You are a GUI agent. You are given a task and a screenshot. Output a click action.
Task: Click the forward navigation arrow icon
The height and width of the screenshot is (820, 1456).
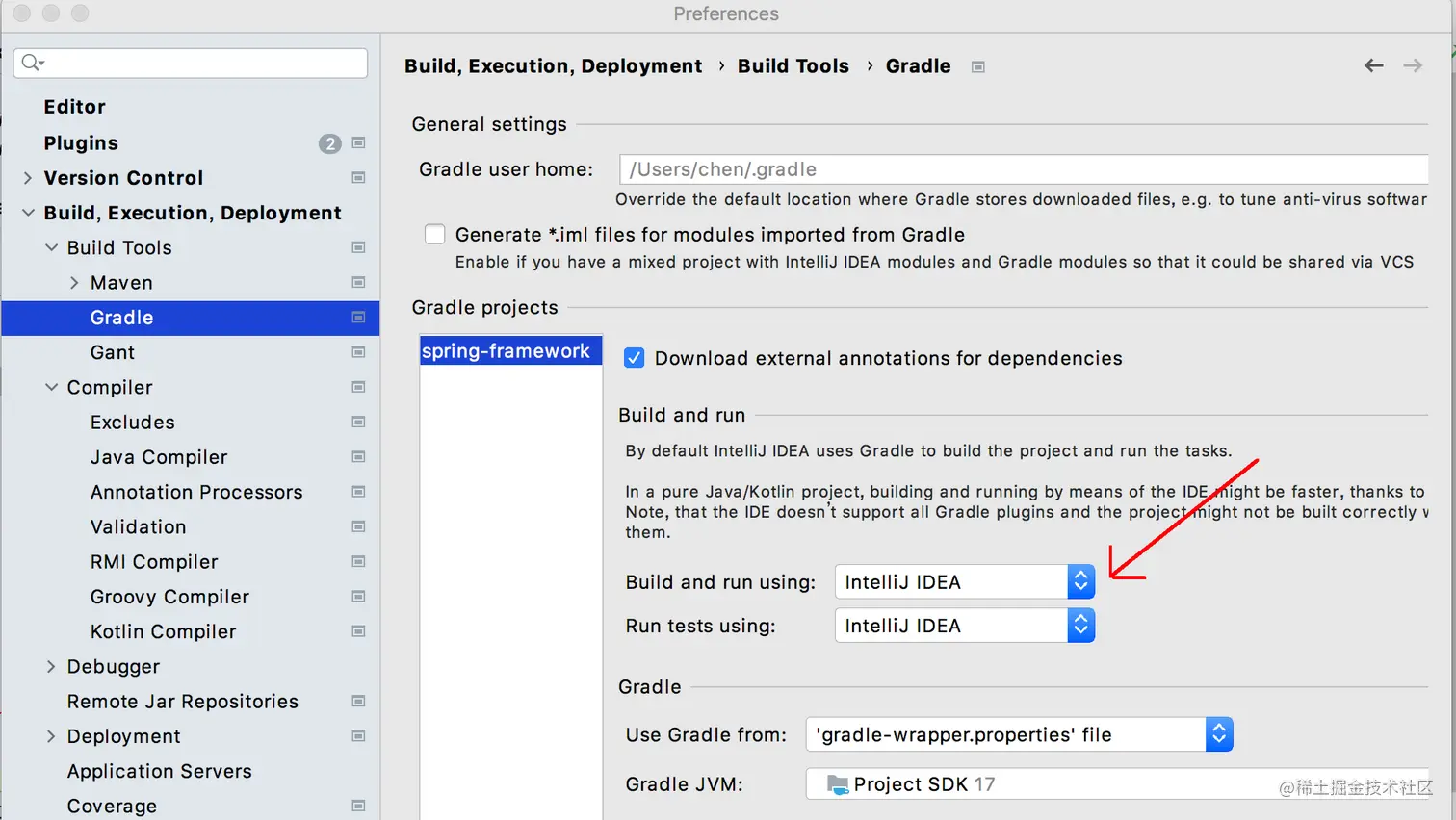click(x=1413, y=65)
